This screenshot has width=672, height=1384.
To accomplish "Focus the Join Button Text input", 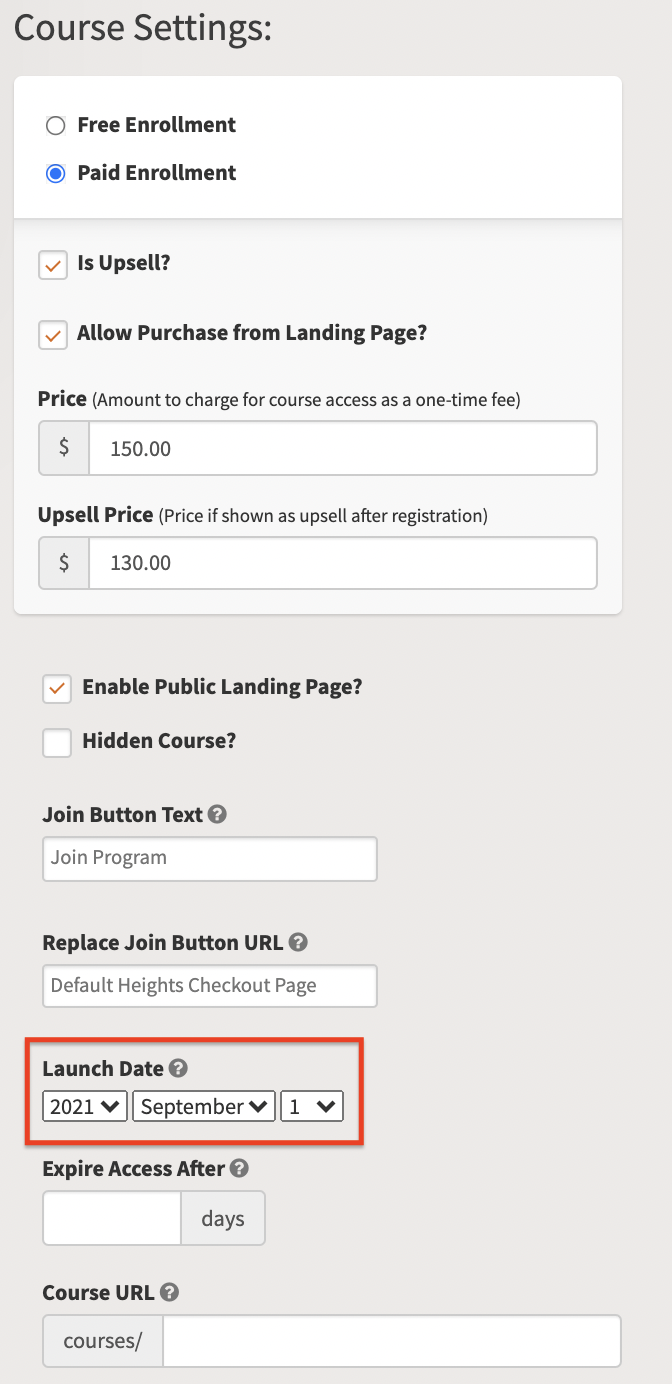I will tap(210, 859).
